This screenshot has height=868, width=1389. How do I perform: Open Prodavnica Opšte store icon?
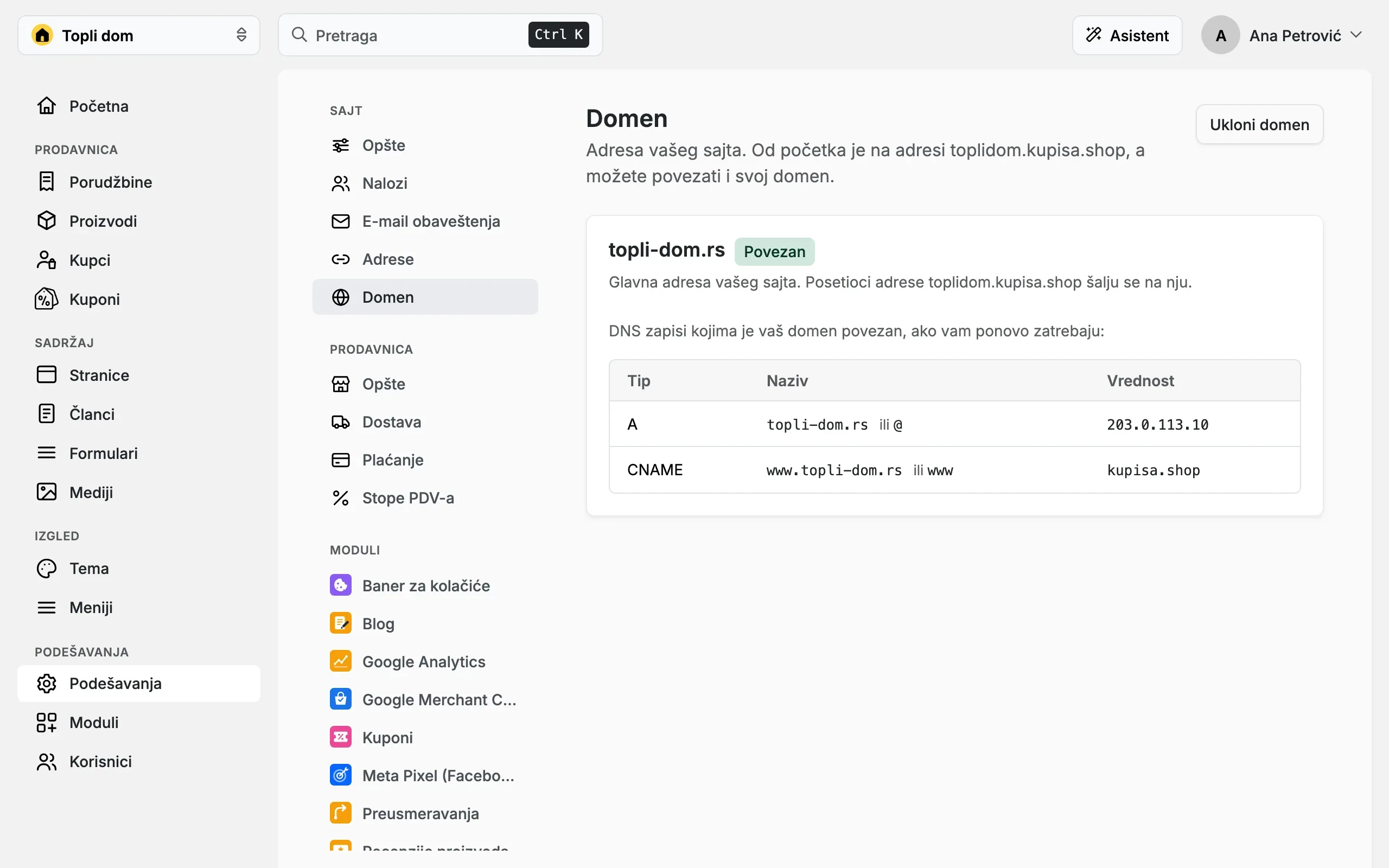(340, 384)
